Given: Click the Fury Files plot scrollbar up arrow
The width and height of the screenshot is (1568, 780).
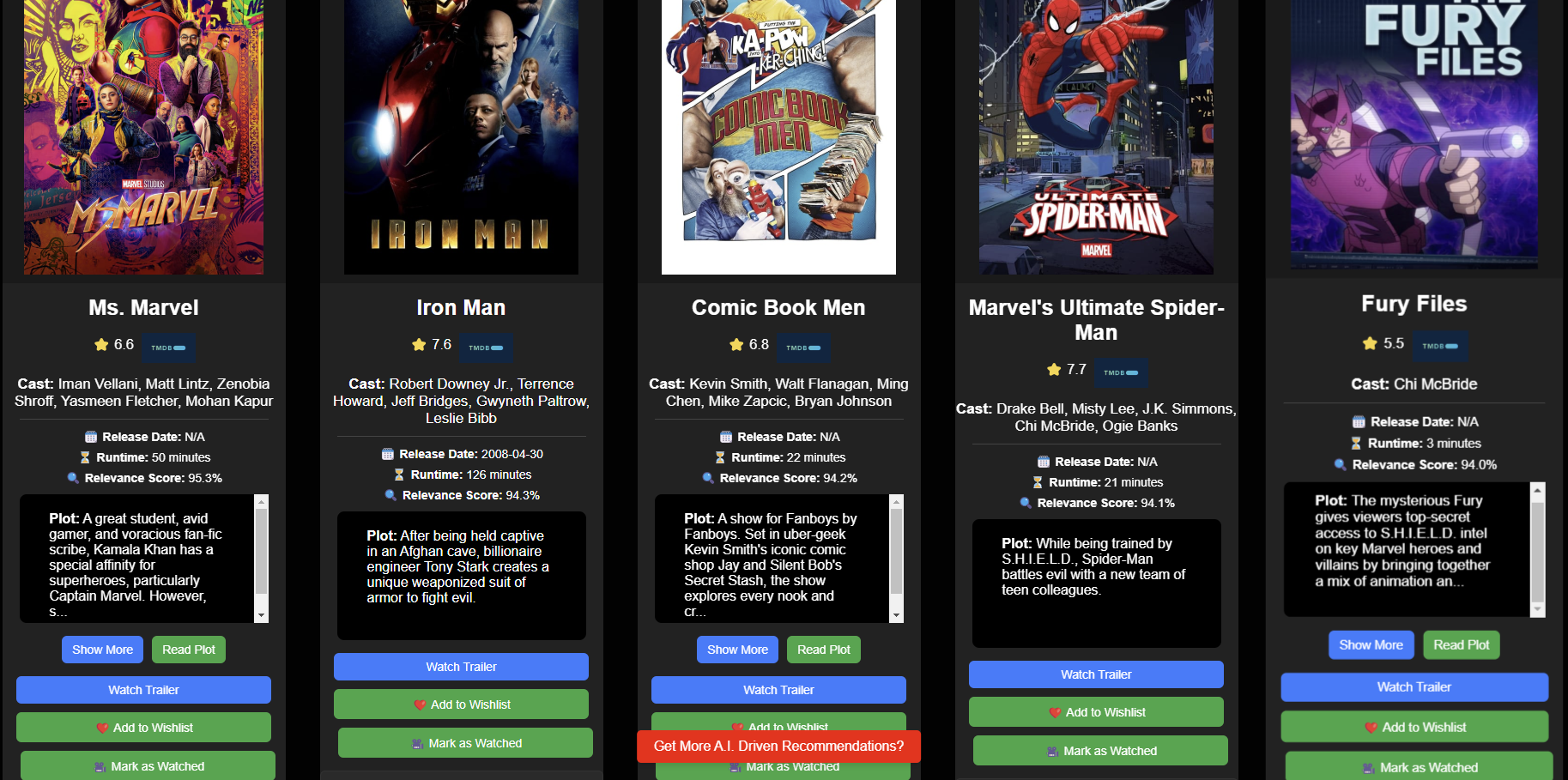Looking at the screenshot, I should point(1538,490).
